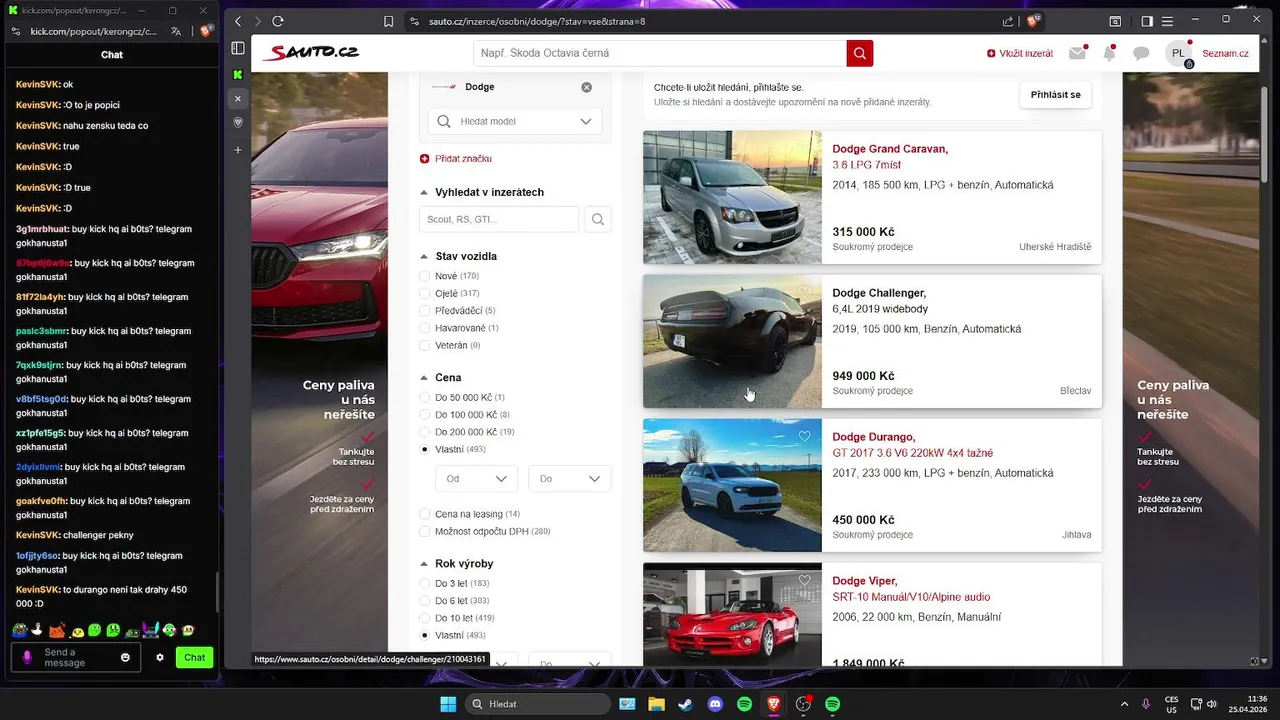Viewport: 1280px width, 720px height.
Task: Click the Chat tab header in Kick popout
Action: click(112, 55)
